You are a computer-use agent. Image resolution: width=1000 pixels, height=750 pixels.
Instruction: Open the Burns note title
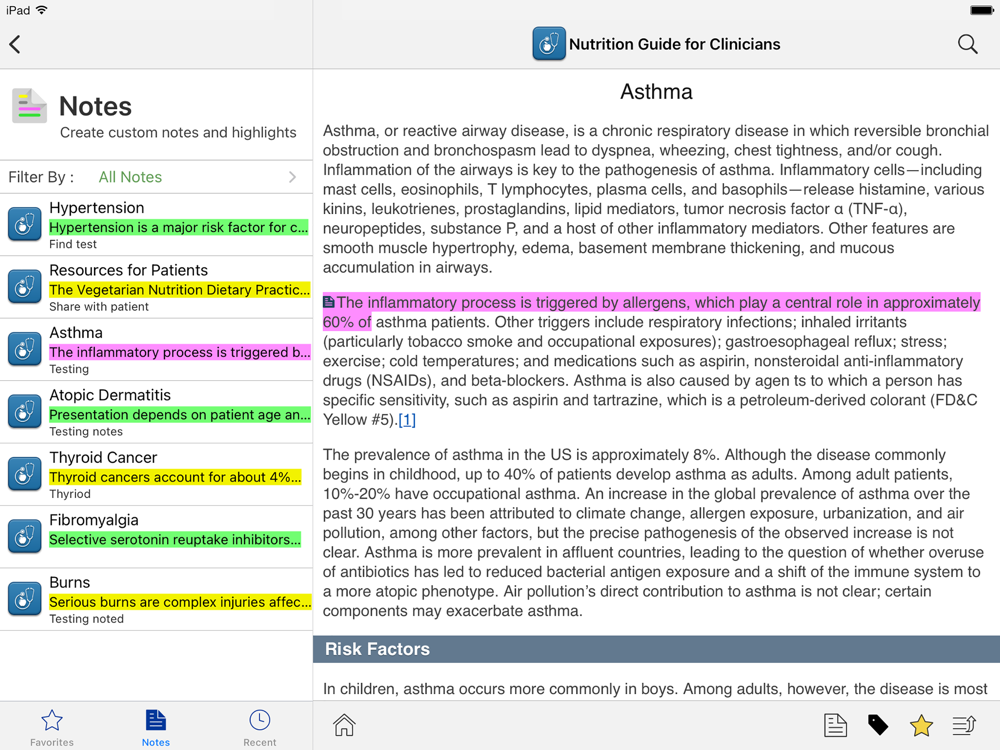[x=70, y=583]
